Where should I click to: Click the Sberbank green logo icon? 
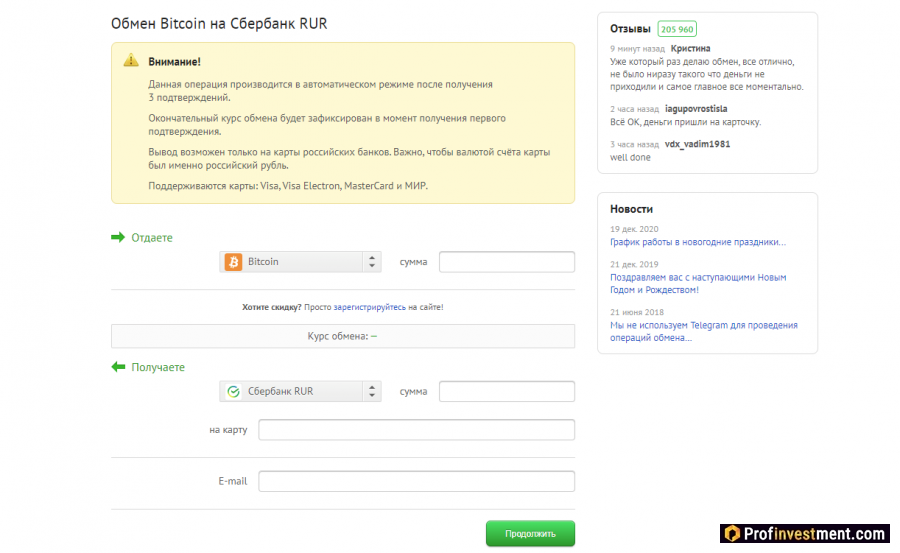pyautogui.click(x=233, y=392)
